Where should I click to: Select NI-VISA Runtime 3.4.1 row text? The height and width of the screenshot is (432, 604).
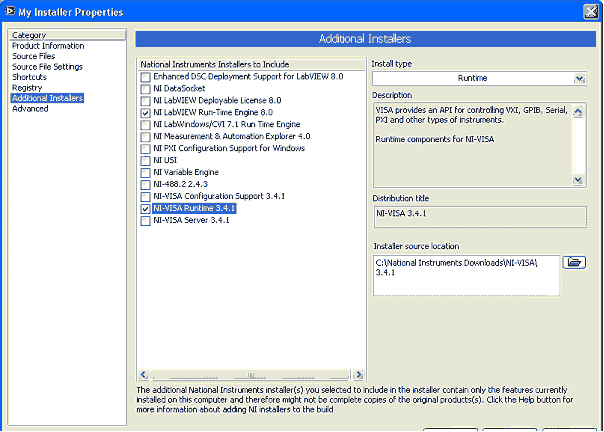tap(194, 208)
